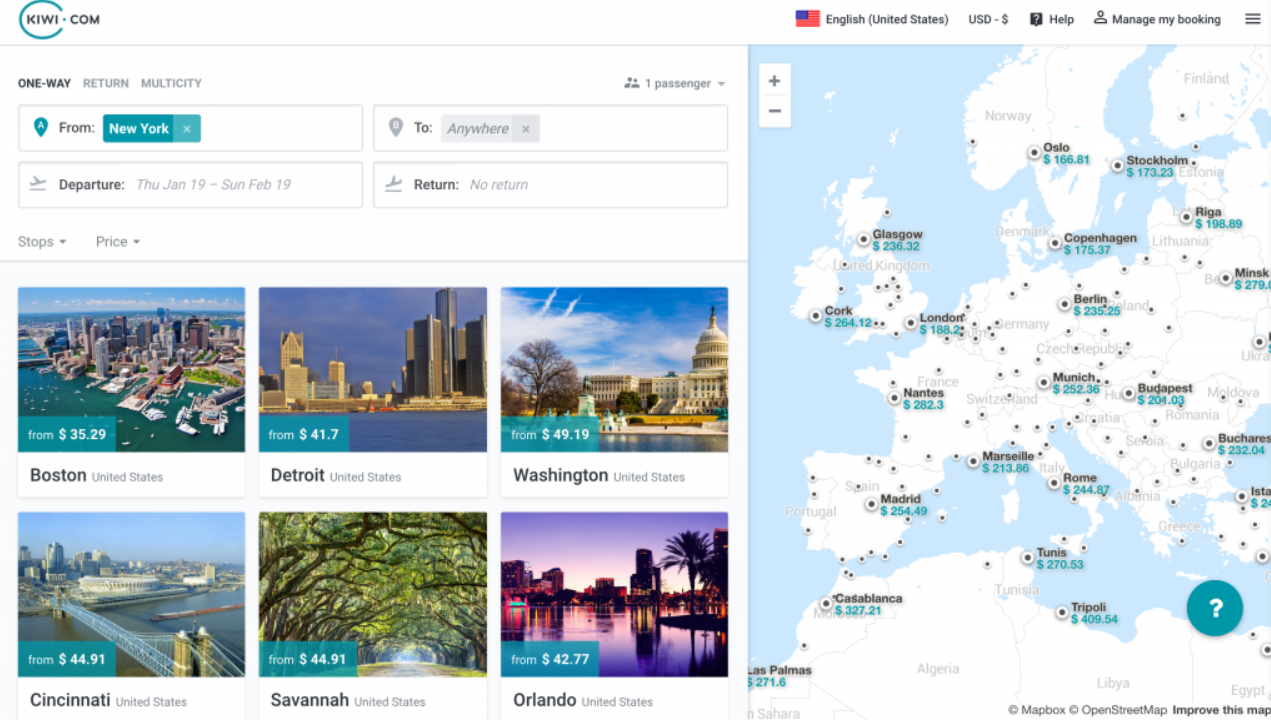Select the Cork map marker

click(815, 316)
